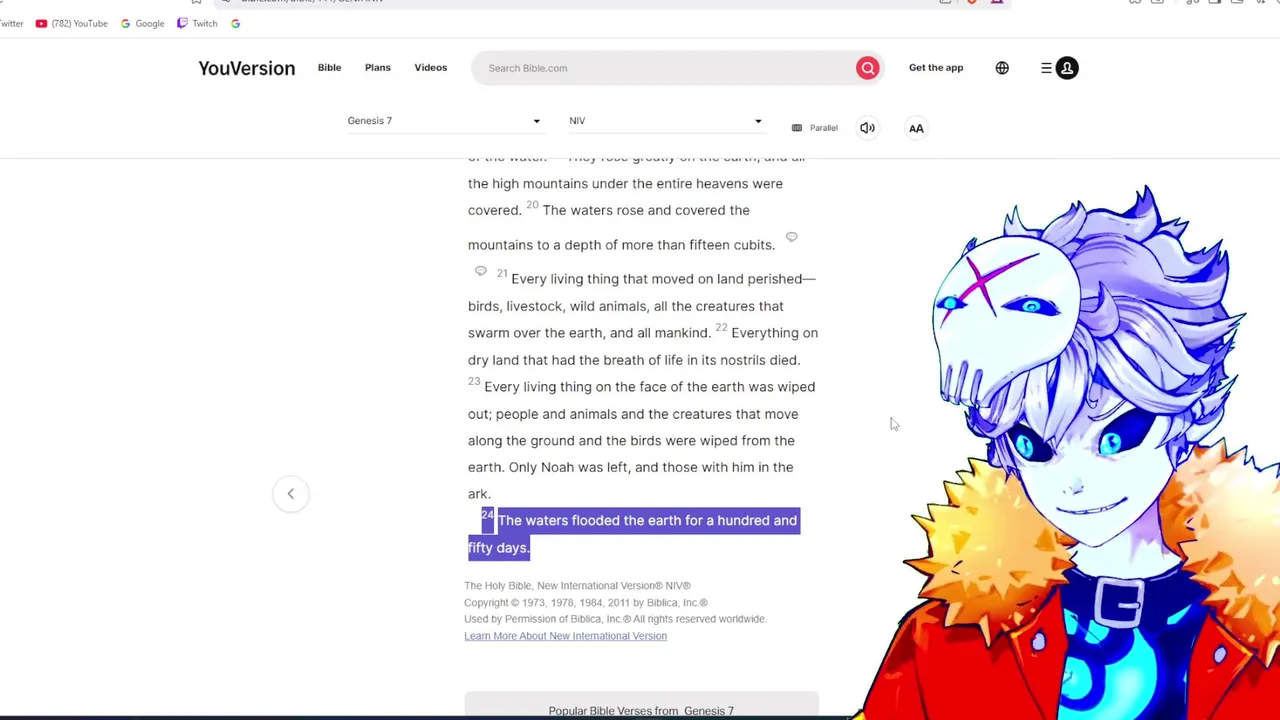Click Get the app link
The width and height of the screenshot is (1280, 720).
[x=936, y=67]
